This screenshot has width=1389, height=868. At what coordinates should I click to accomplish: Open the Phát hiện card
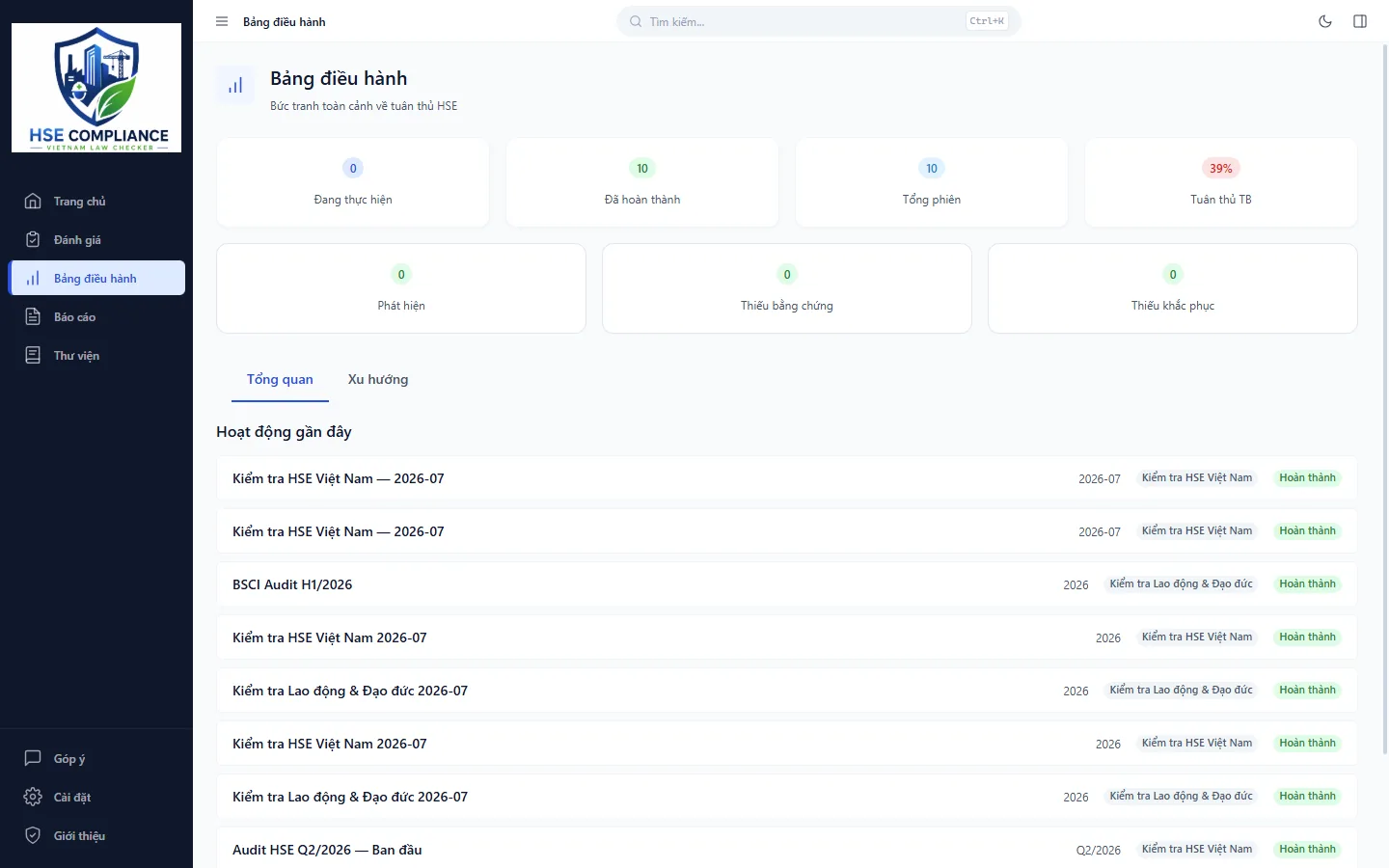(x=401, y=288)
